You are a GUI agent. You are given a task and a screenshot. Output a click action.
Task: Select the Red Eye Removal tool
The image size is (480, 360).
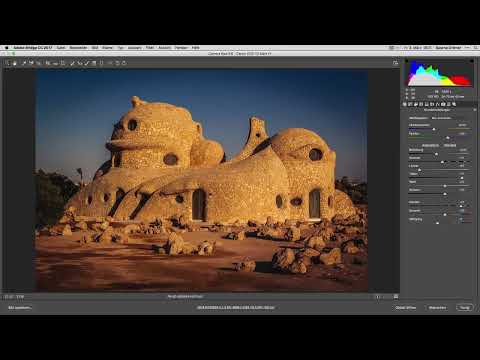79,63
